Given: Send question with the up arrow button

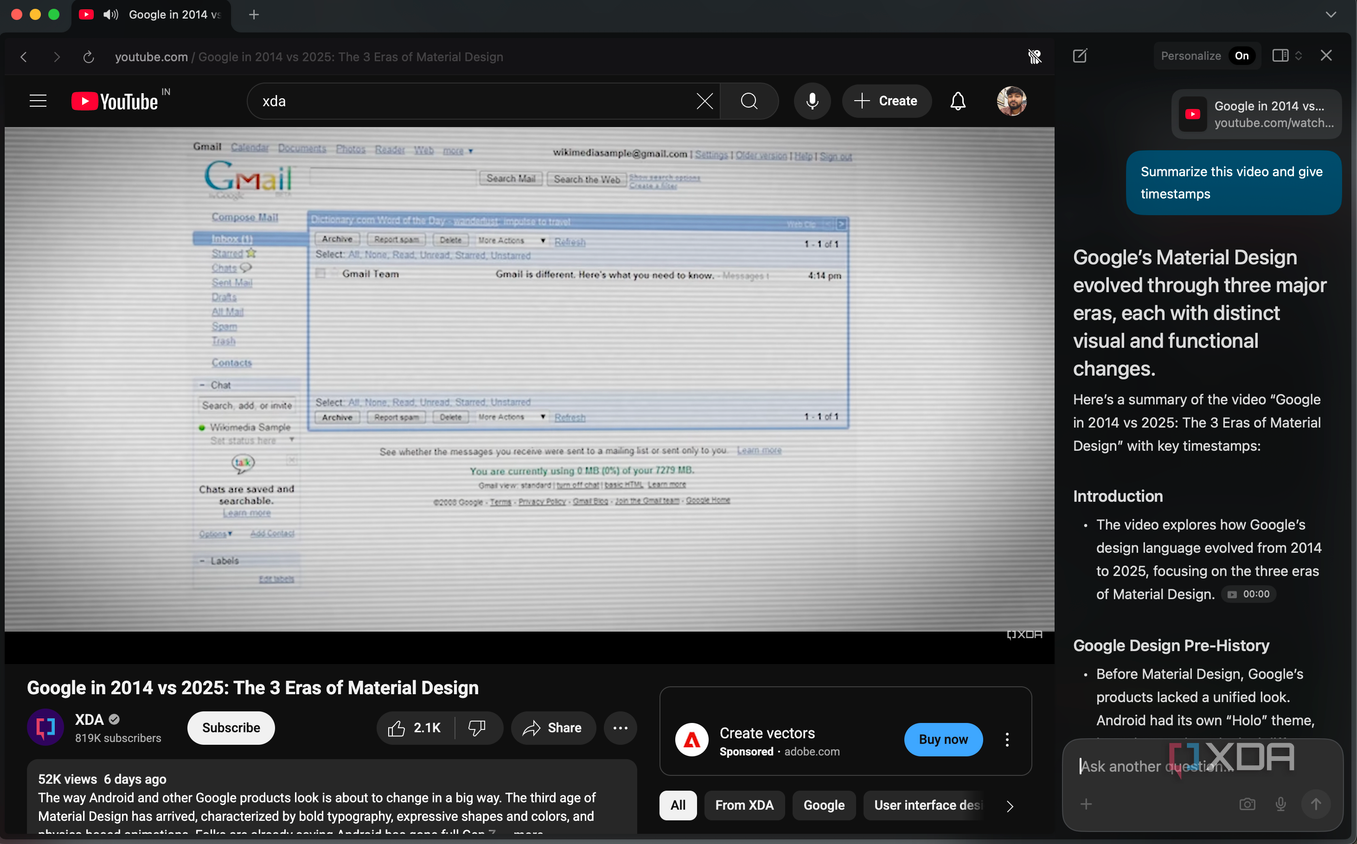Looking at the screenshot, I should 1316,804.
